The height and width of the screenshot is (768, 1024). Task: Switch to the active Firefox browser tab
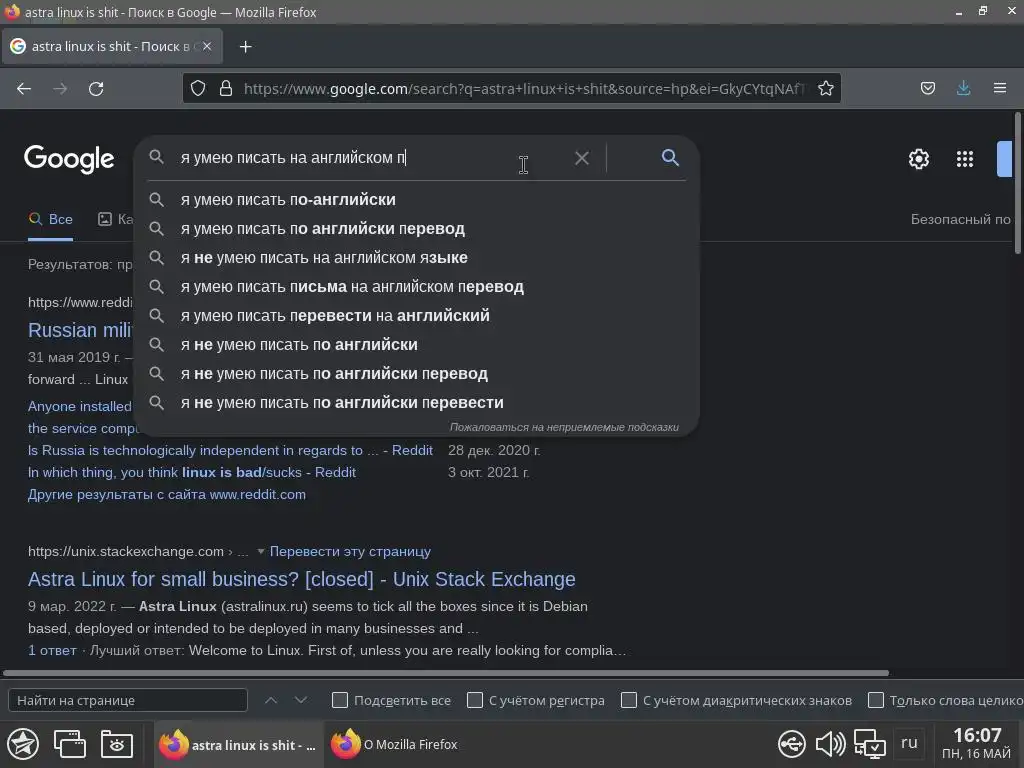(112, 46)
